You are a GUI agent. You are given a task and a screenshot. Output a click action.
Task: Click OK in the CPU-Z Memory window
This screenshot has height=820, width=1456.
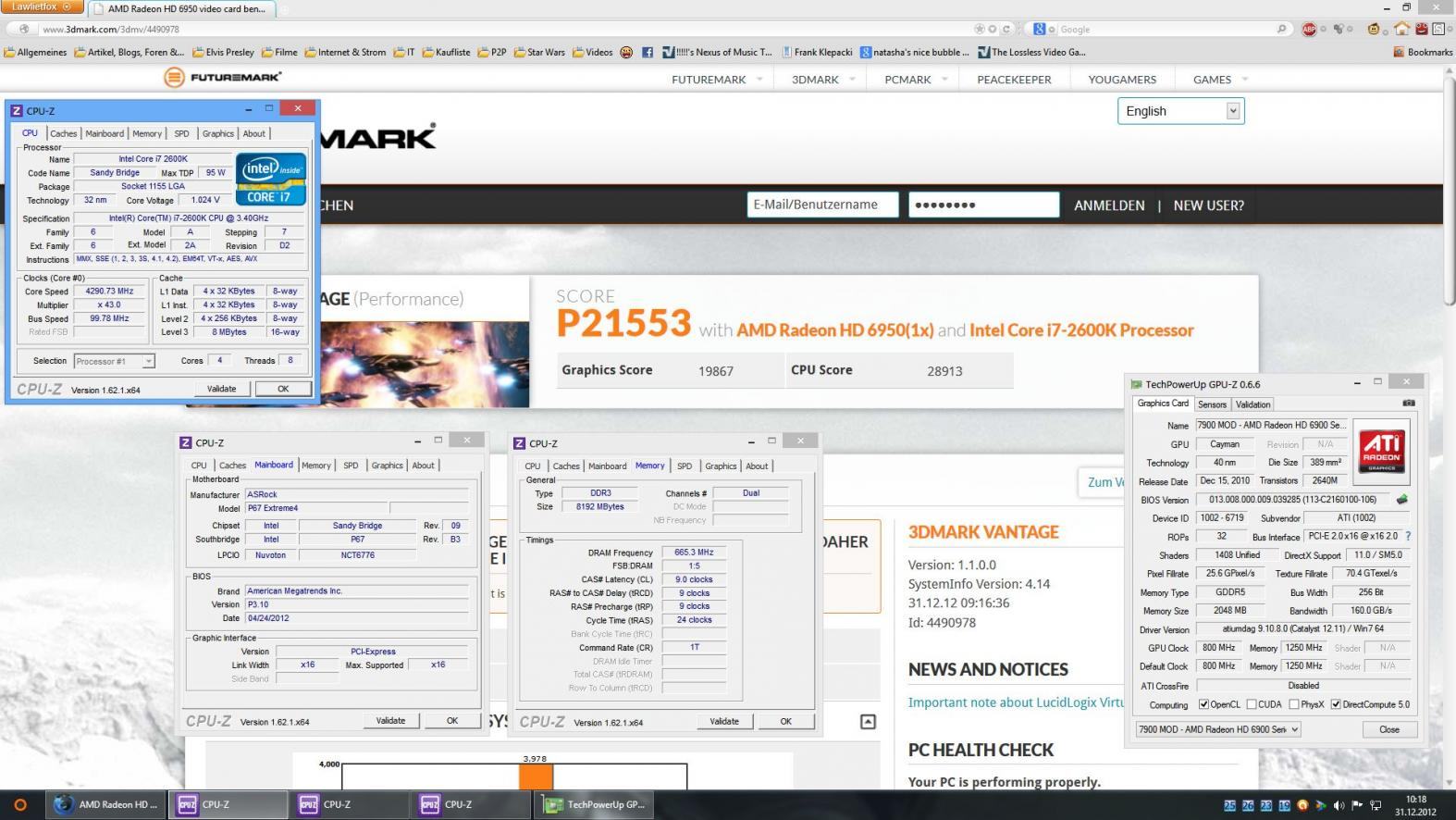785,721
